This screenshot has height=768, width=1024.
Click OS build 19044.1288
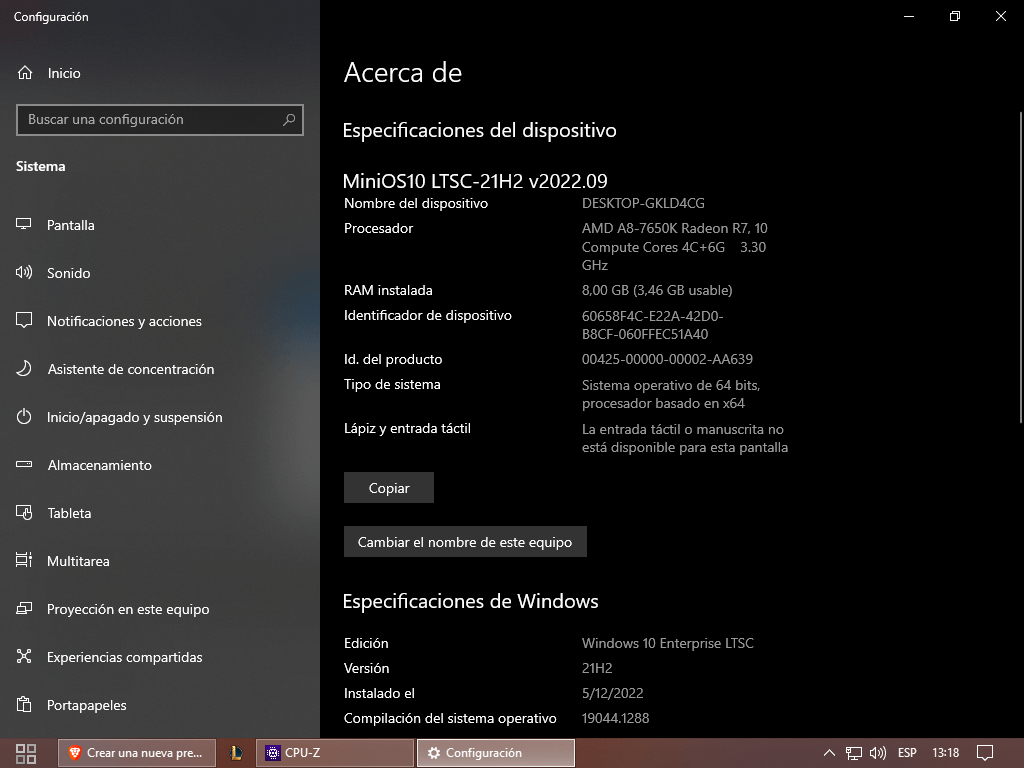[x=615, y=718]
